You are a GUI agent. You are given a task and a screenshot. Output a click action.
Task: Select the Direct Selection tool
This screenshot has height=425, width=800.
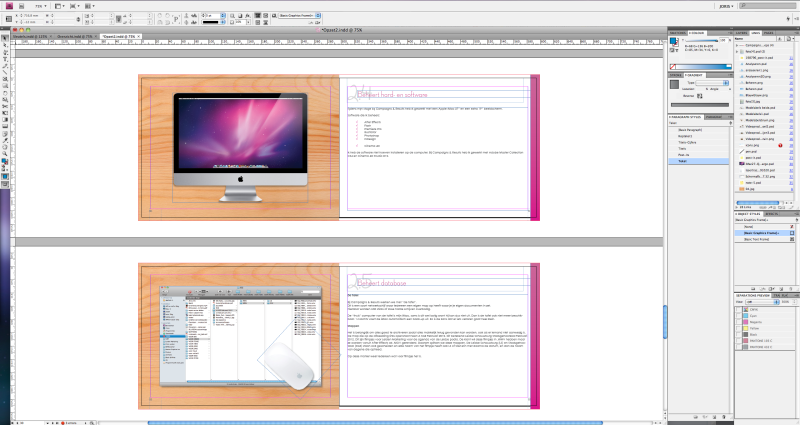(x=5, y=45)
